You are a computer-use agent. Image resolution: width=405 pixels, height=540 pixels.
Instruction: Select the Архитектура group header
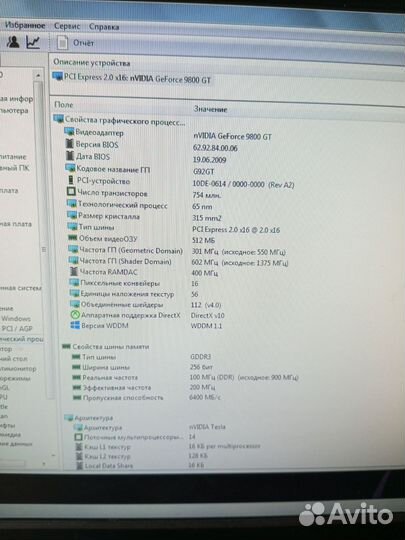[89, 418]
